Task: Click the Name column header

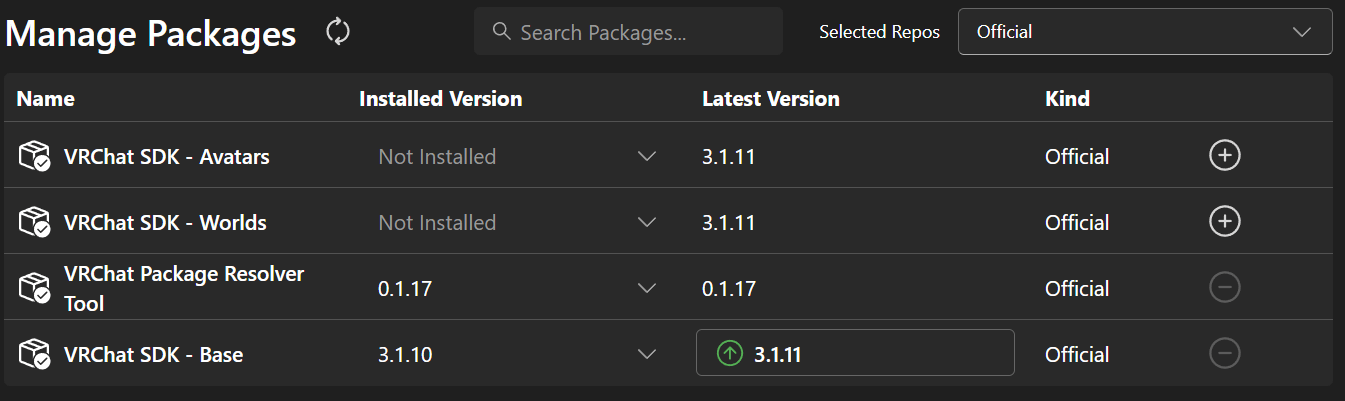Action: click(46, 99)
